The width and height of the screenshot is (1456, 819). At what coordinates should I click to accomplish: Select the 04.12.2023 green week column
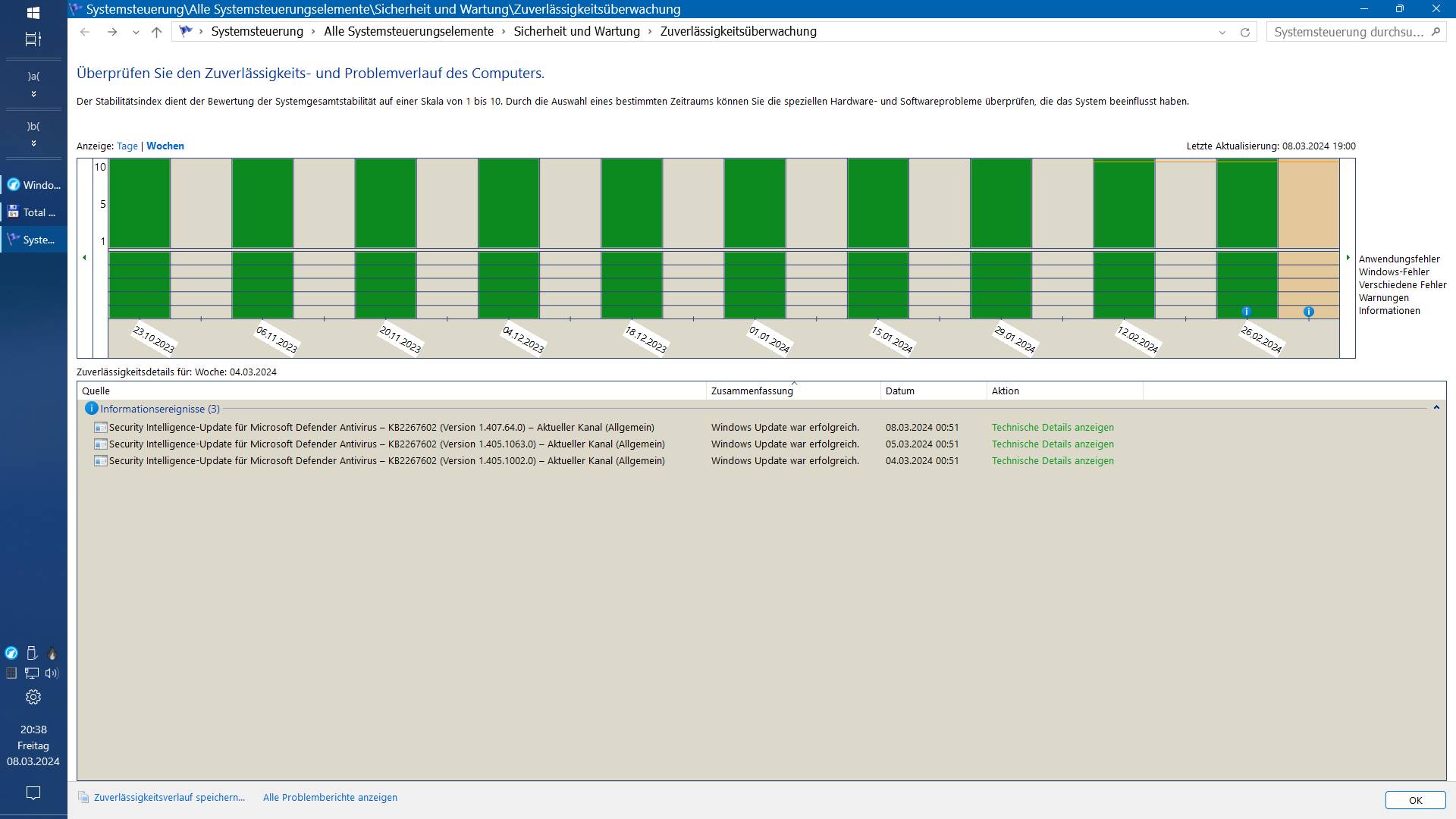pos(509,203)
